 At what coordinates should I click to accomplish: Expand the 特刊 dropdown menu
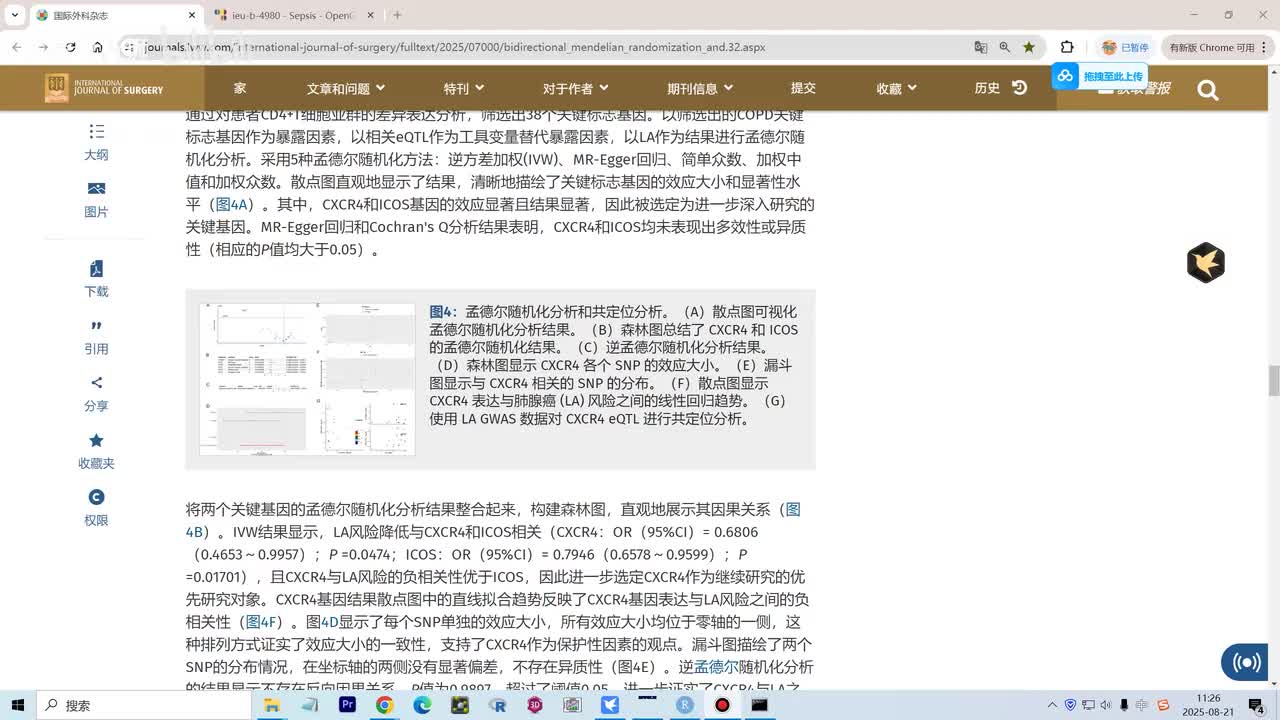[x=464, y=88]
